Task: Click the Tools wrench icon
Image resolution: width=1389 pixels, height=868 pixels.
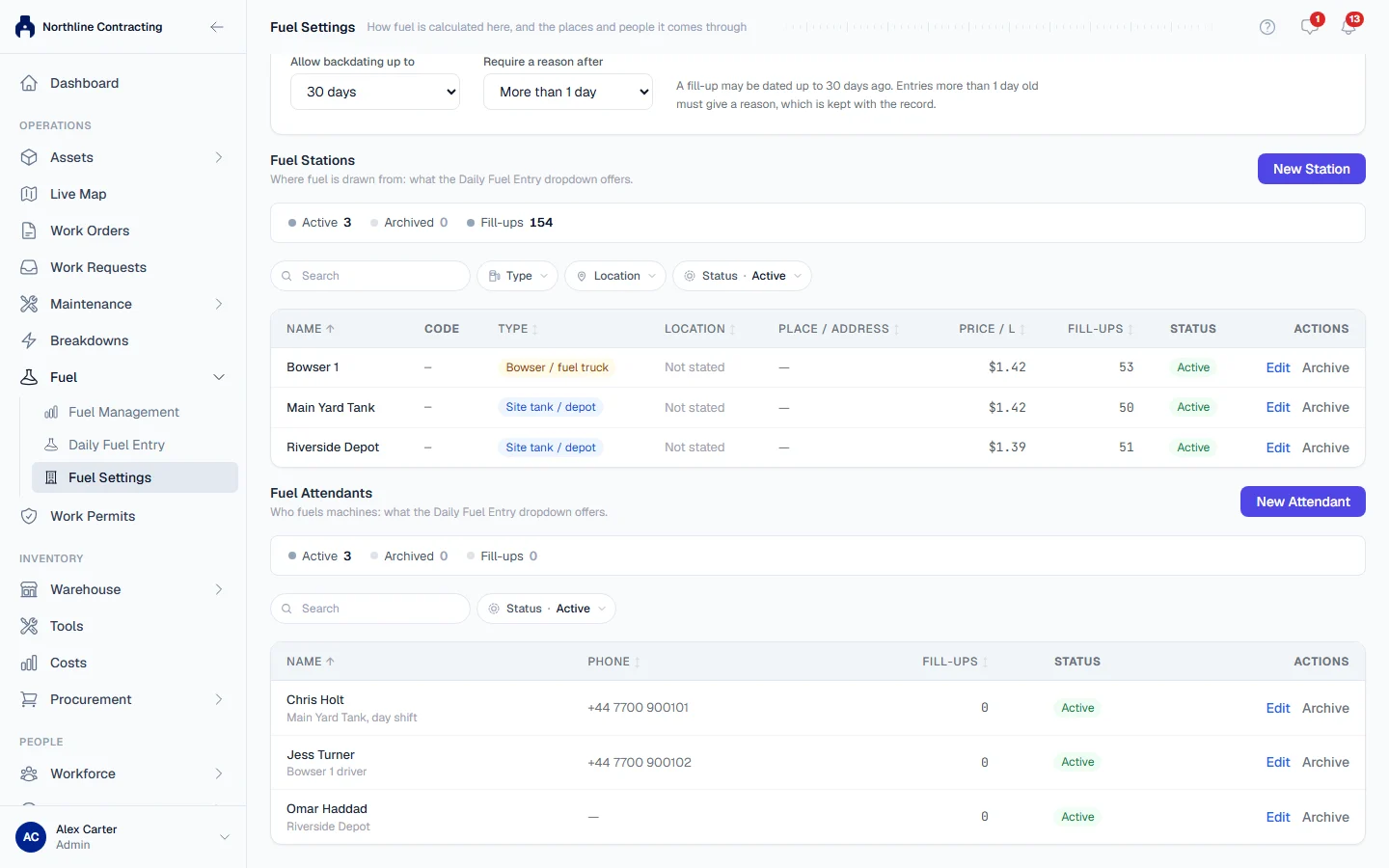Action: coord(29,626)
